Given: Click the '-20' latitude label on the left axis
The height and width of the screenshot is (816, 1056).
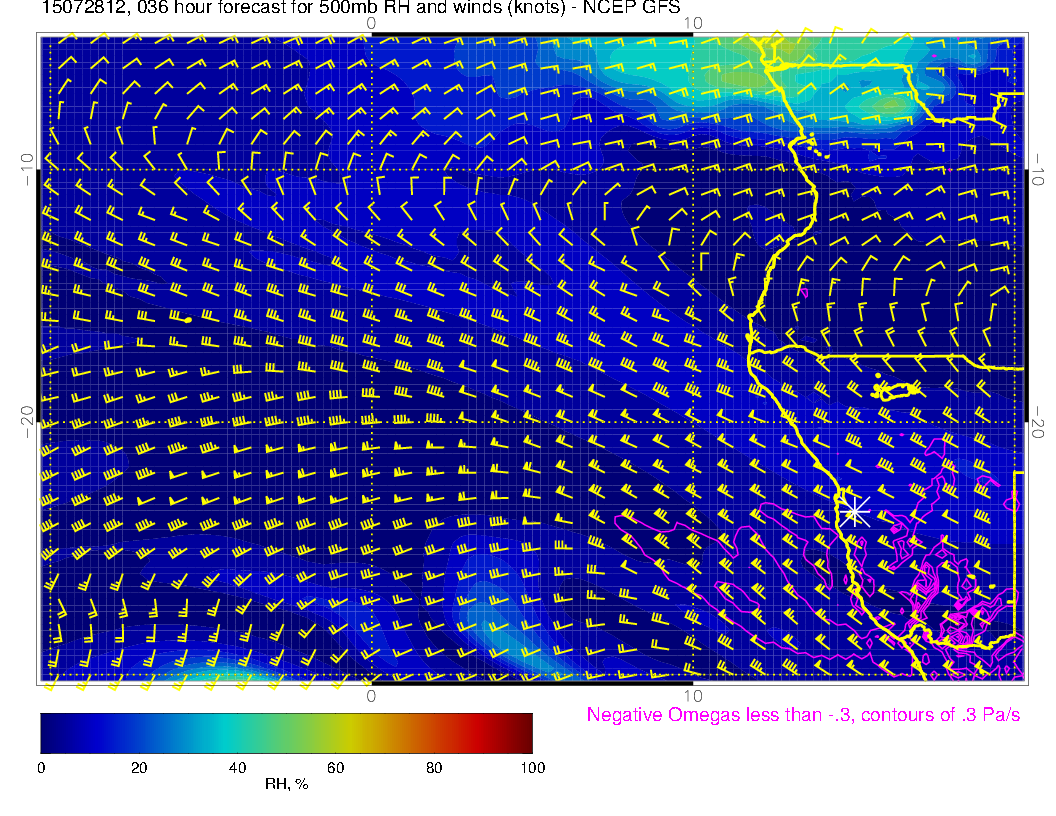Looking at the screenshot, I should coord(26,422).
